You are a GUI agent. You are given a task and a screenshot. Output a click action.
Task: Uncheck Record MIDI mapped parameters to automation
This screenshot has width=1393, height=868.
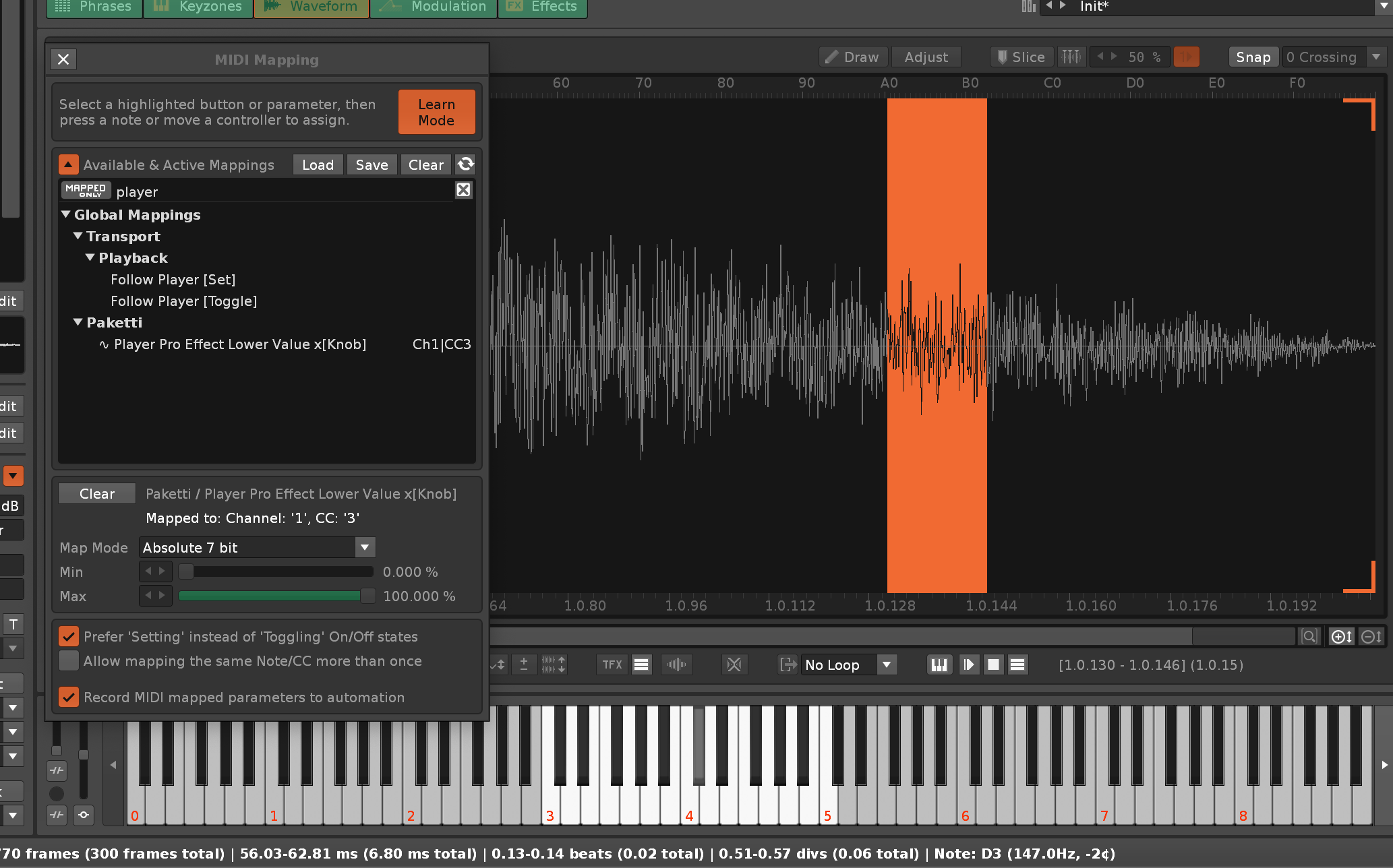pos(69,697)
